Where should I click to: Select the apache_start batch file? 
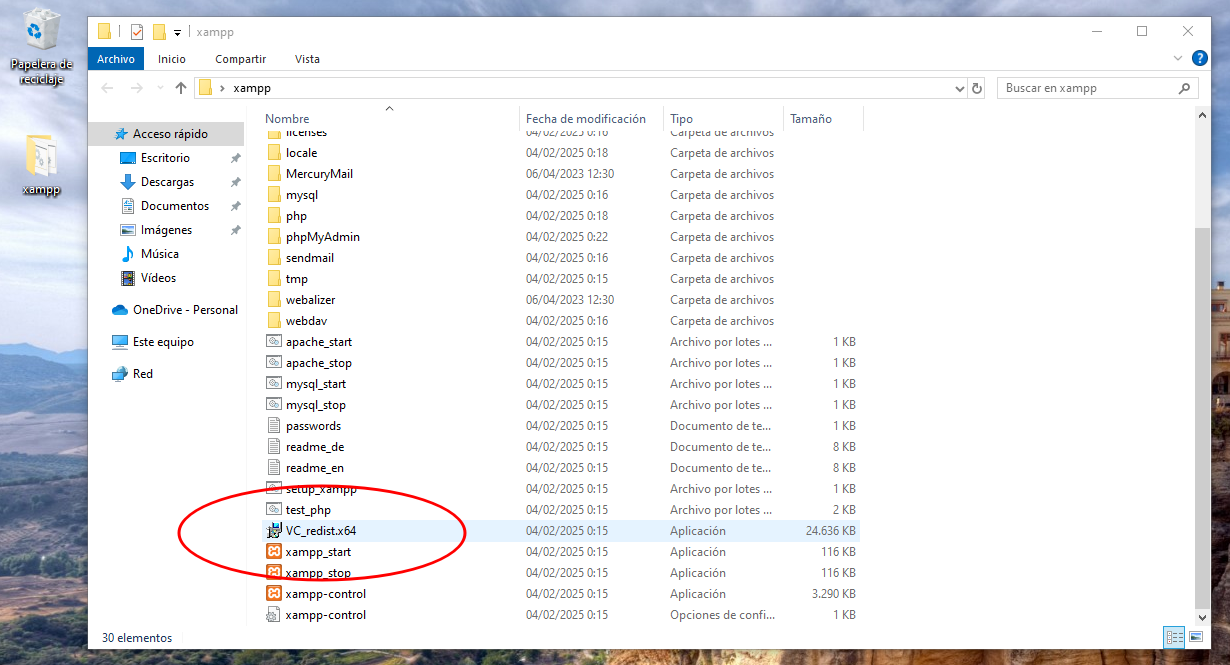click(318, 342)
